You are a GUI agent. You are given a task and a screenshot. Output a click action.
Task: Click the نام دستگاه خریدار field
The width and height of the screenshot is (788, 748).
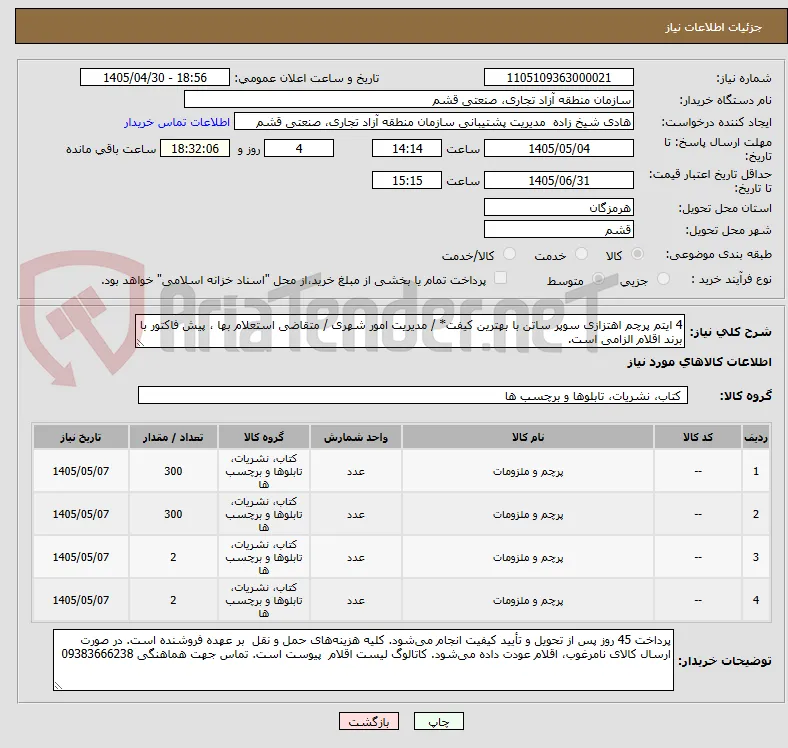[409, 100]
